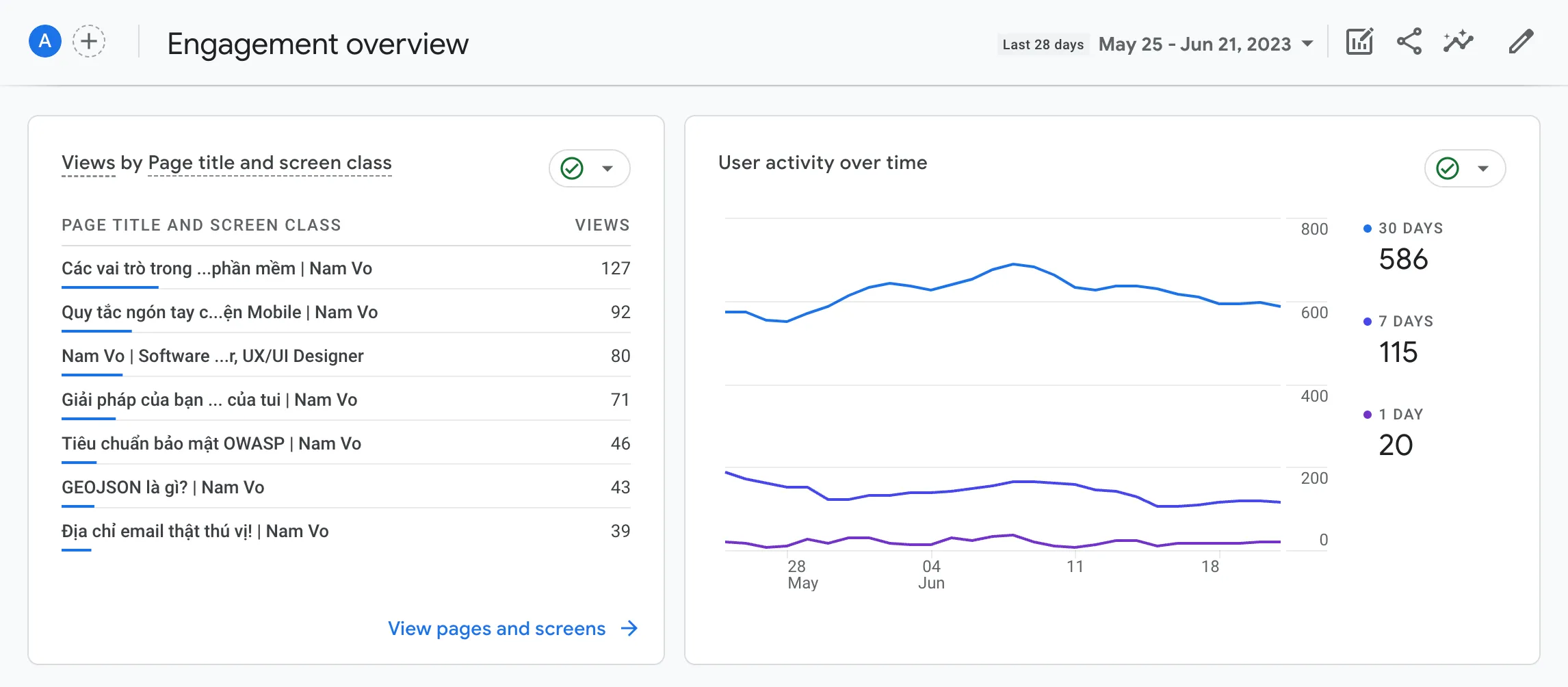Toggle the 30 DAYS legend entry
The image size is (1568, 687).
coord(1411,228)
